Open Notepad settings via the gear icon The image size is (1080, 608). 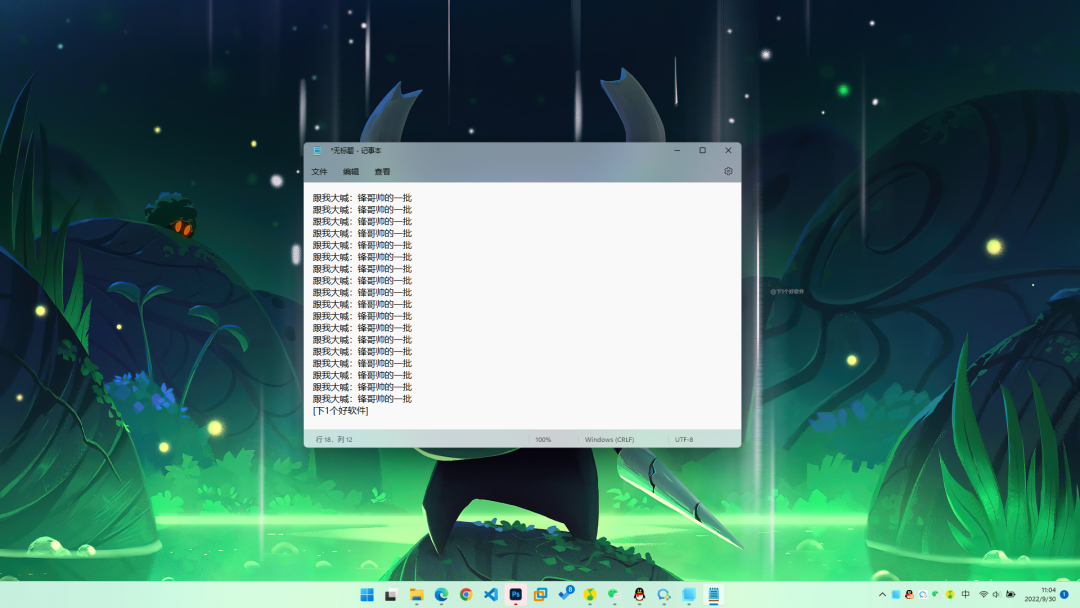tap(728, 170)
